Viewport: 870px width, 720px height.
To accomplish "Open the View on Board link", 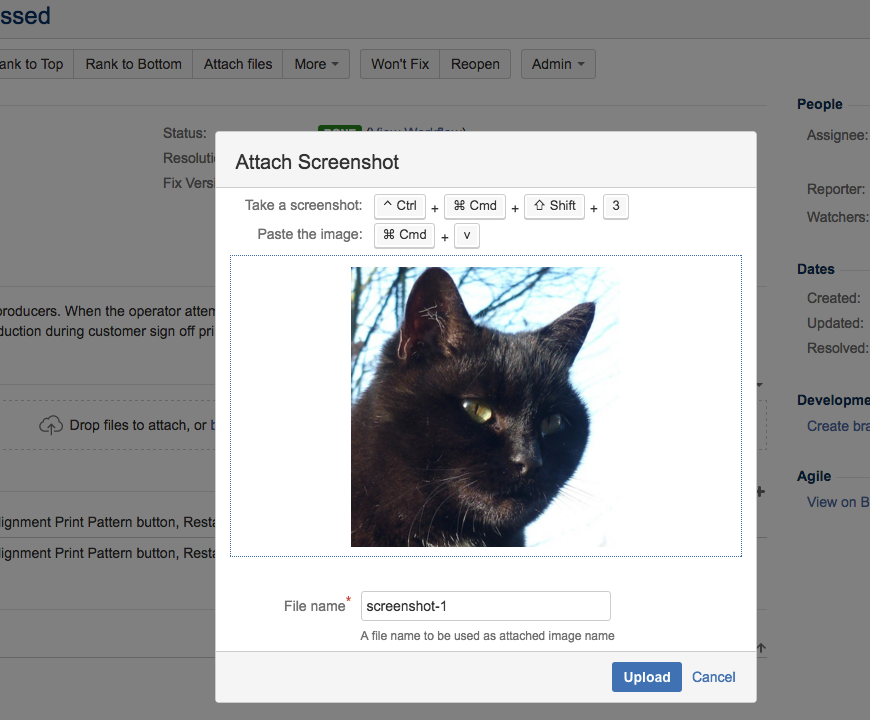I will [x=838, y=502].
